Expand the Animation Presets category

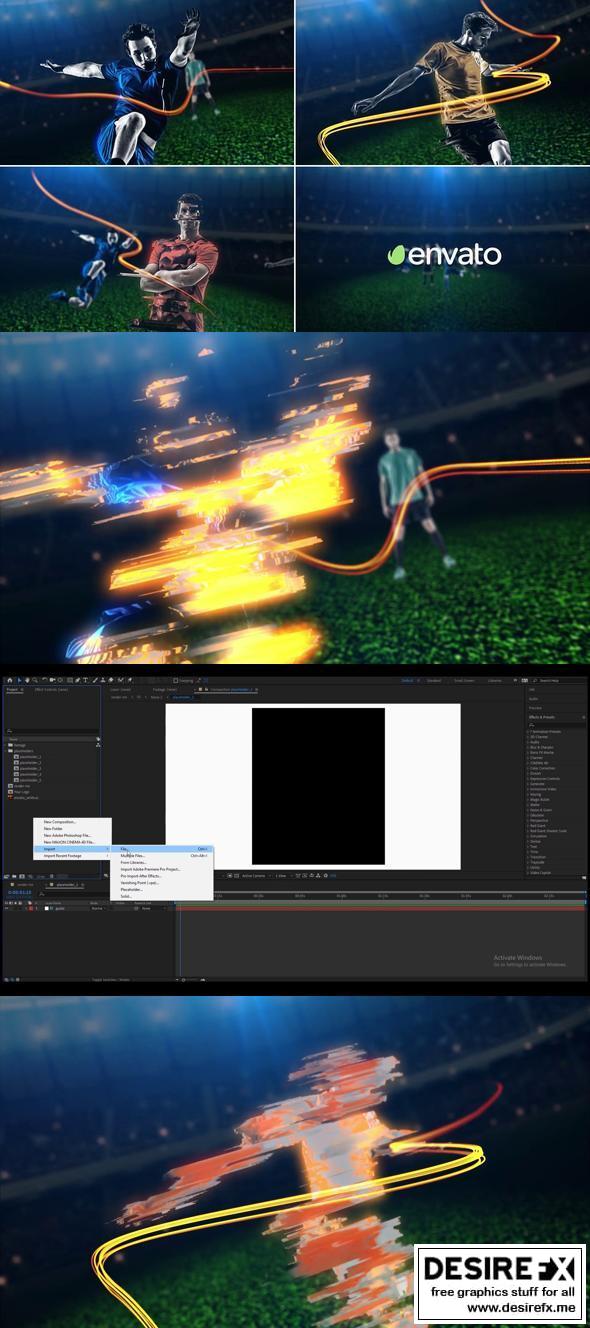click(x=529, y=732)
